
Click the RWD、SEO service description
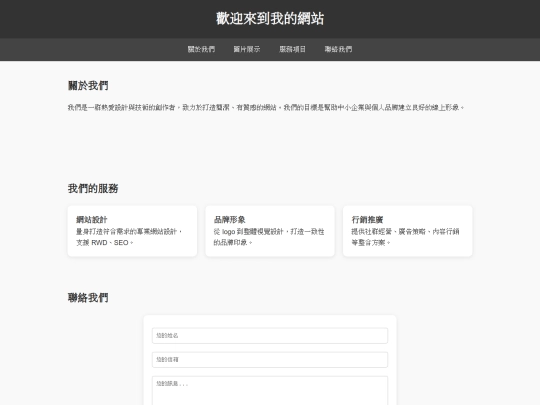(x=129, y=237)
